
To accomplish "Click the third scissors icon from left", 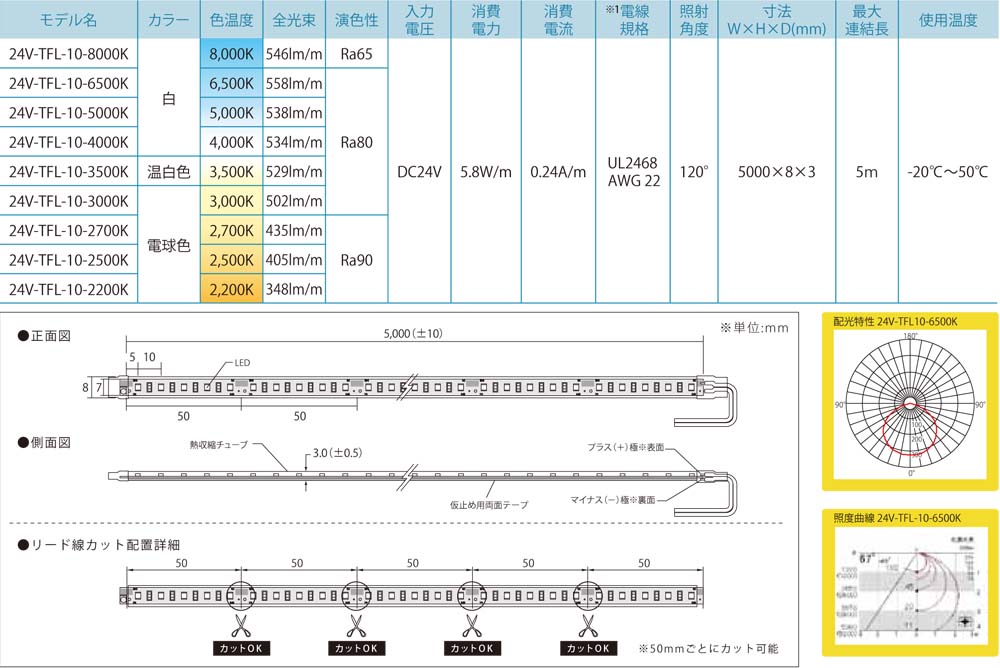I will click(471, 626).
